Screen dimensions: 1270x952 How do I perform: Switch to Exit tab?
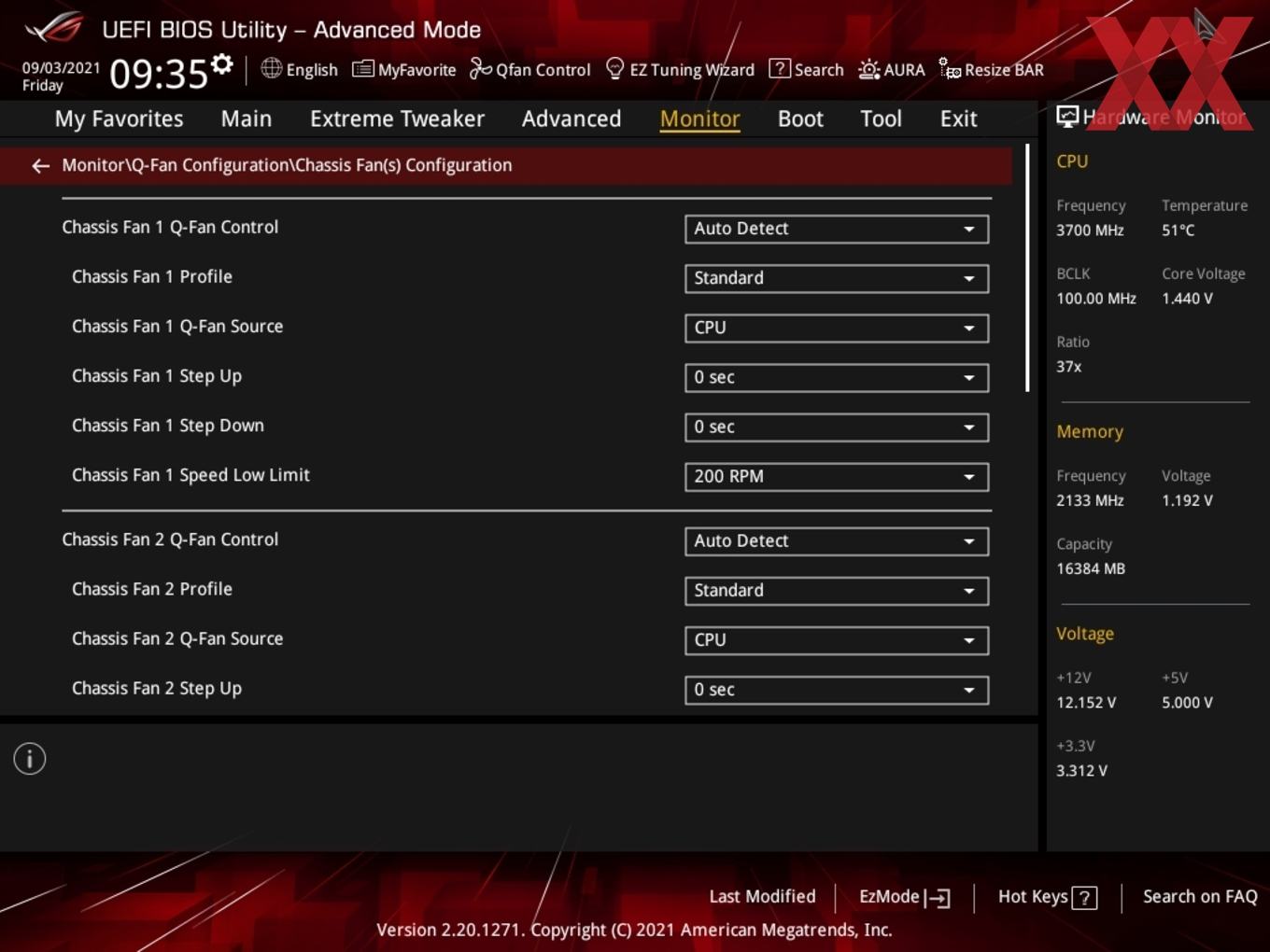pyautogui.click(x=958, y=119)
